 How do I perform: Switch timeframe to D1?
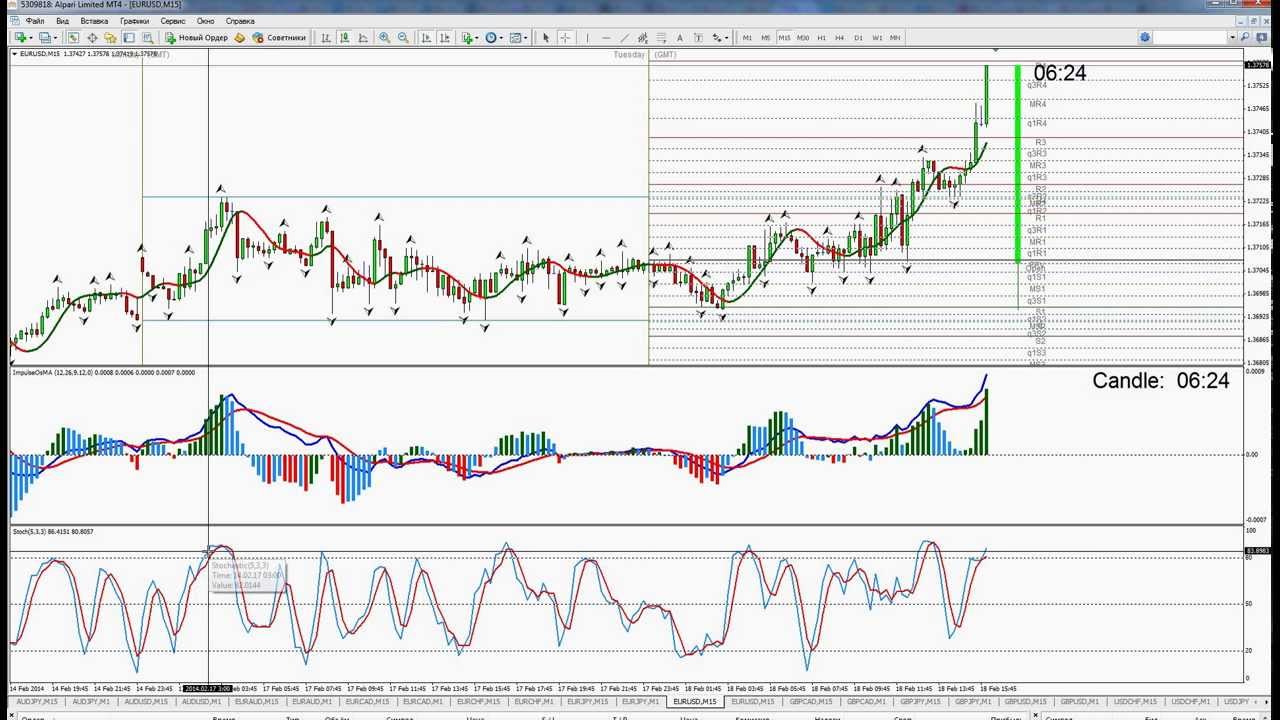pyautogui.click(x=858, y=38)
